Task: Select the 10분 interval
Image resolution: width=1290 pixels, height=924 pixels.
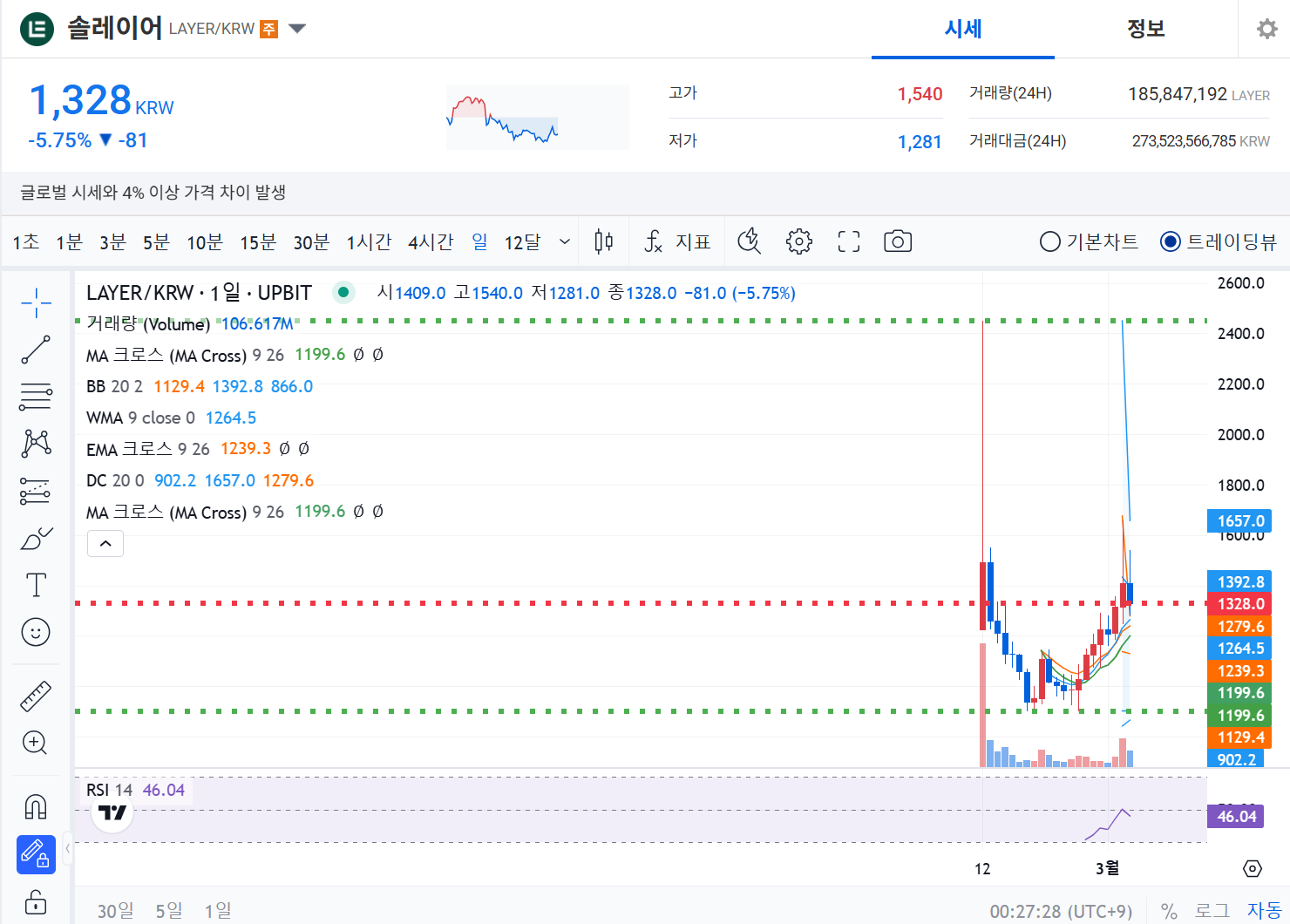Action: [x=205, y=241]
